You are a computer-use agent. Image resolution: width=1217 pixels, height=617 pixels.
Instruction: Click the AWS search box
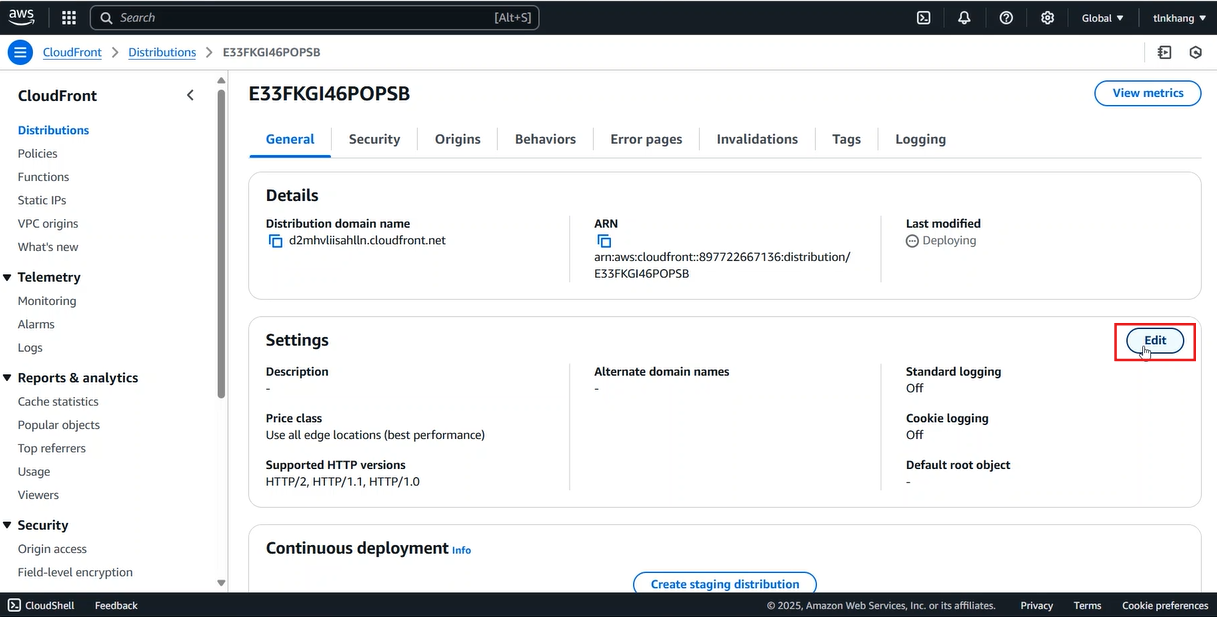(315, 18)
